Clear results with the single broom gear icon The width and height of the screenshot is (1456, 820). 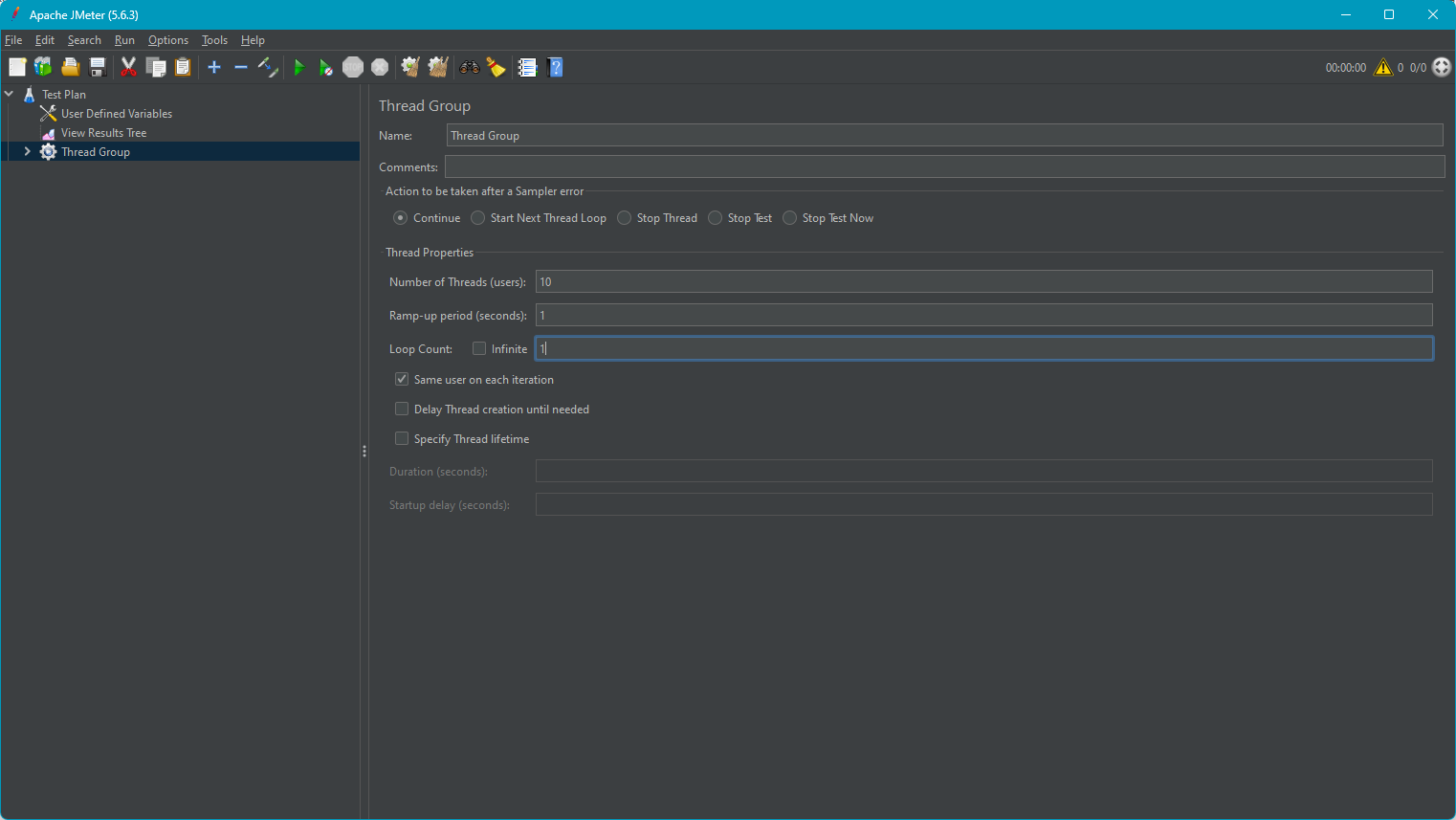tap(410, 67)
